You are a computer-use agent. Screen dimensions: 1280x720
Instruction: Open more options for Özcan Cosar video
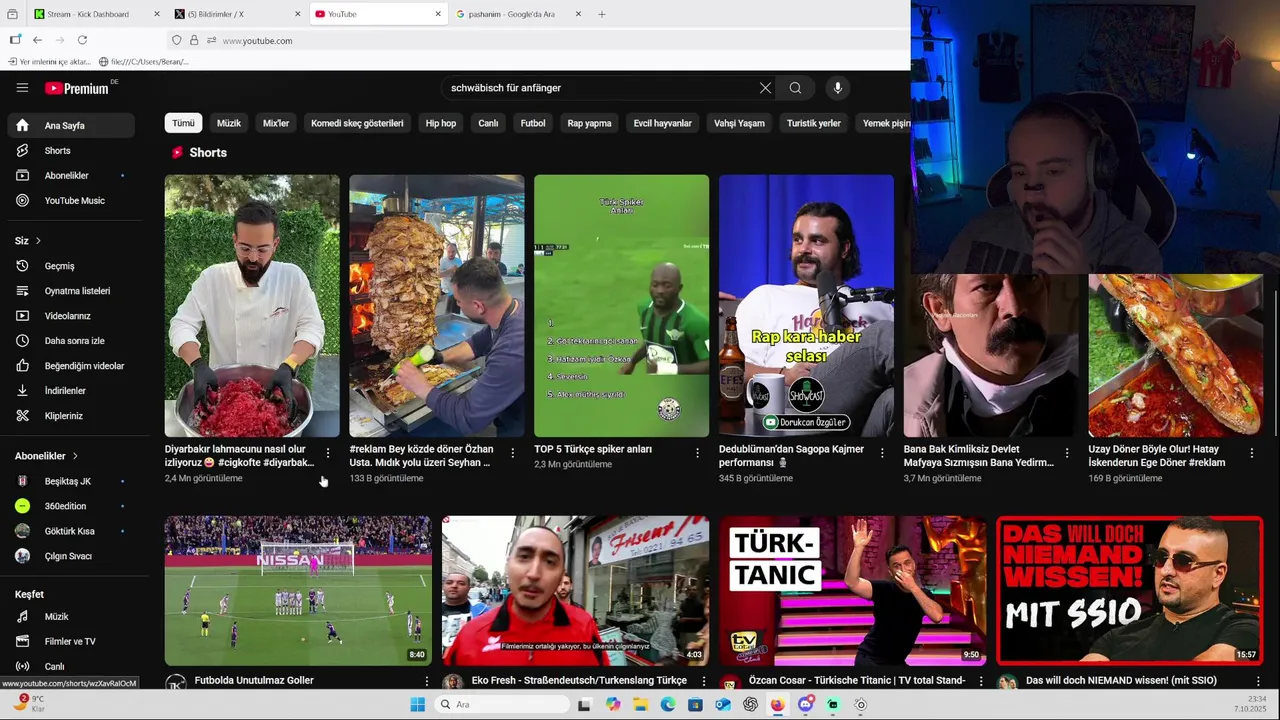980,681
